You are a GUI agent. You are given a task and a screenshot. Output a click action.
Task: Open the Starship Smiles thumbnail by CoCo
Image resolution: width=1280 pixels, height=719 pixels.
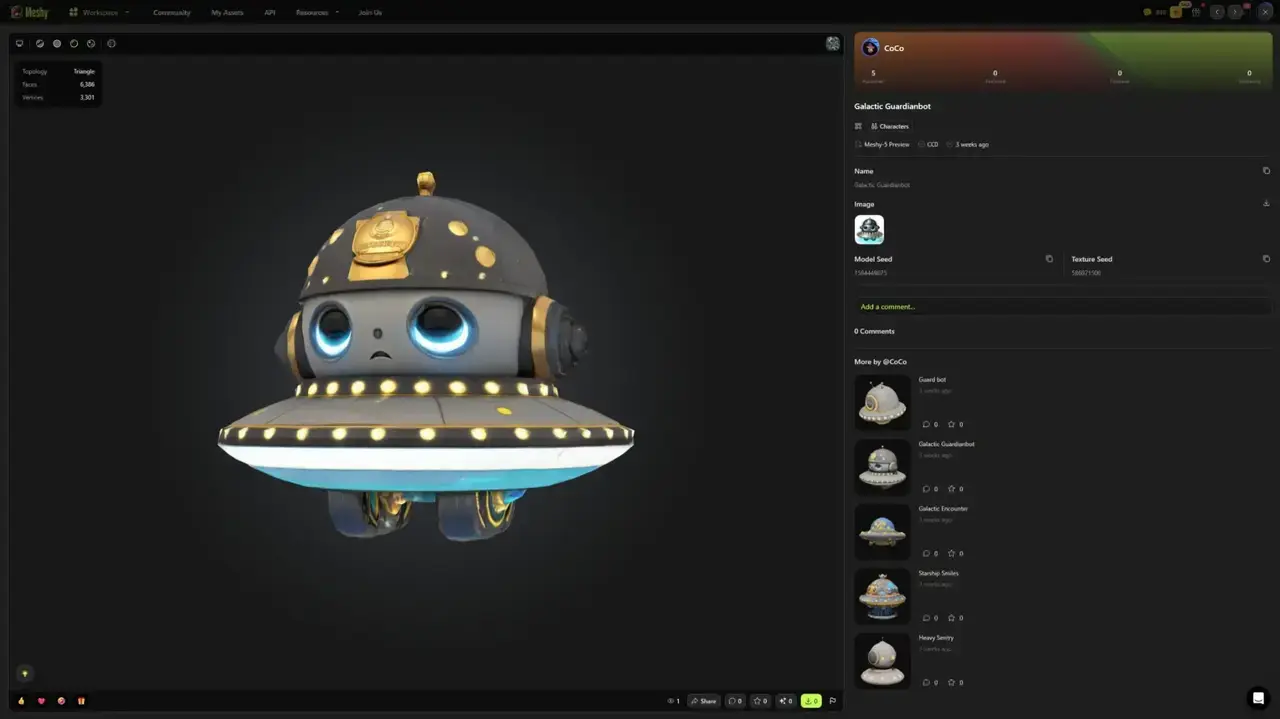pos(882,595)
